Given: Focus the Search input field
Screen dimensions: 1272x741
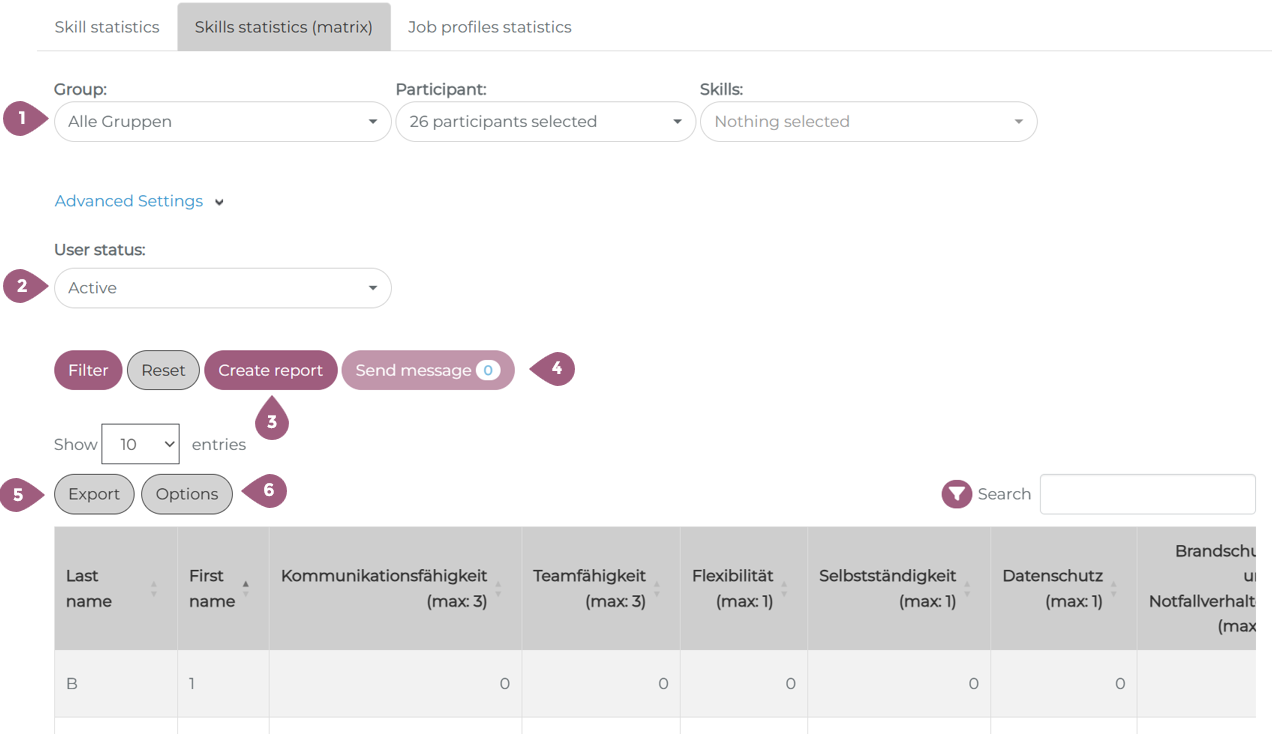Looking at the screenshot, I should pos(1147,494).
